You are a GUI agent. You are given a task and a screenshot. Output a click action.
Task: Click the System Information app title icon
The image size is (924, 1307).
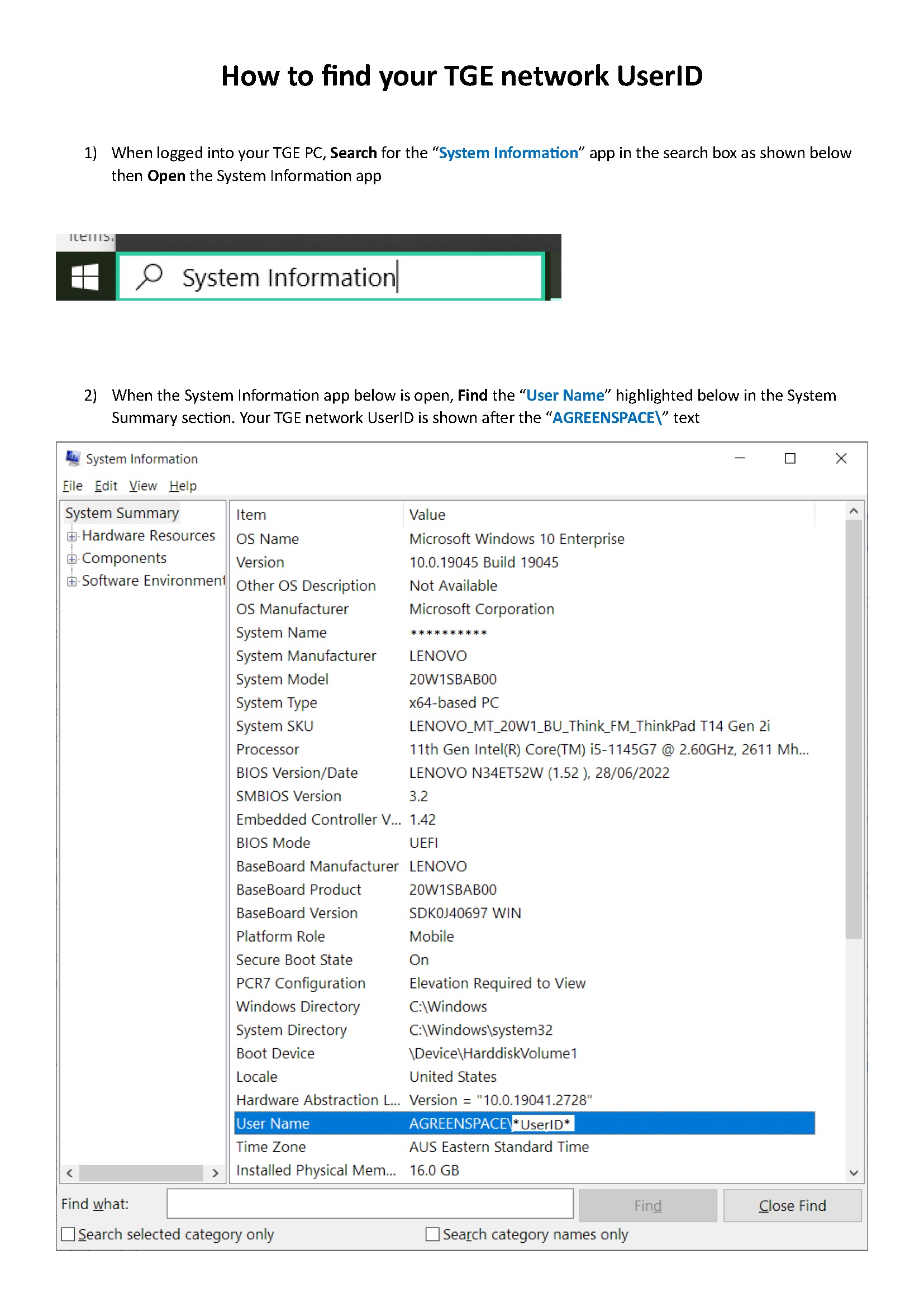pyautogui.click(x=73, y=458)
